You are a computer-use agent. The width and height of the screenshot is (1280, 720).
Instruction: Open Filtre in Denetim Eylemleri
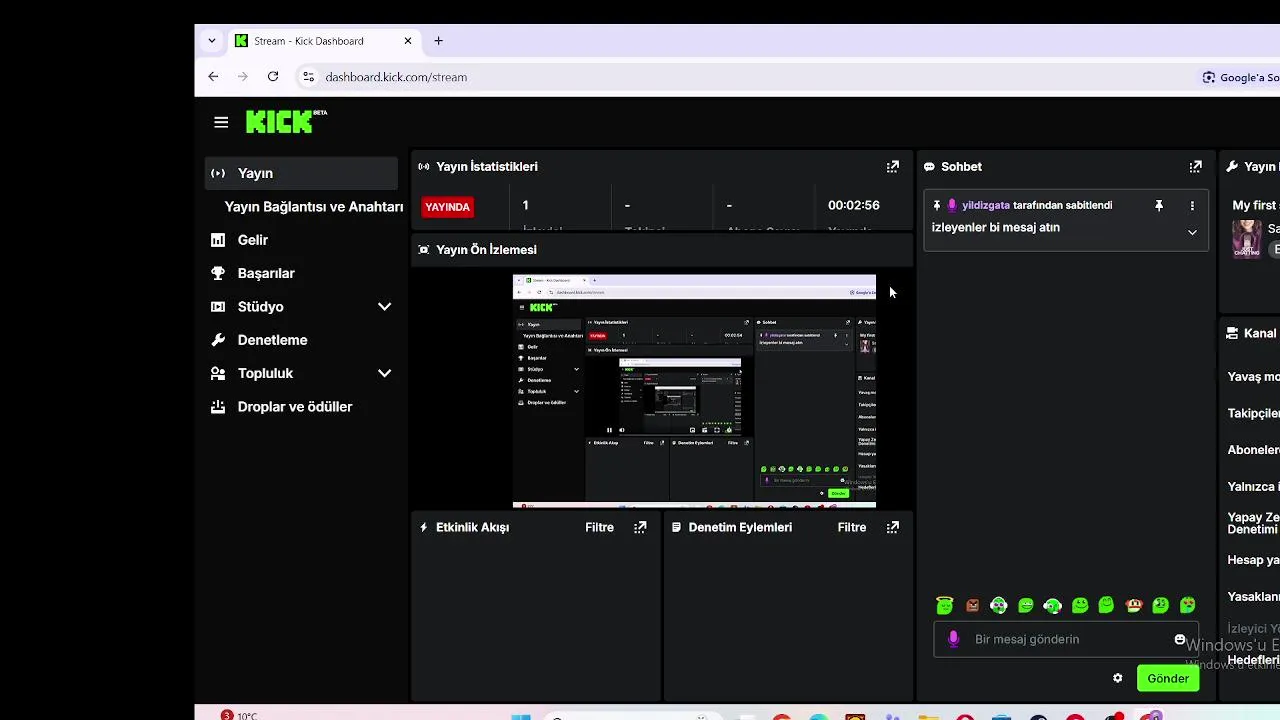pyautogui.click(x=852, y=527)
